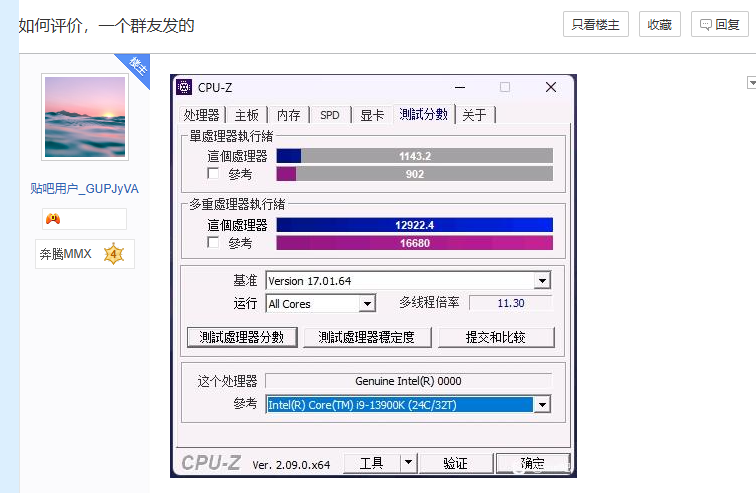Viewport: 756px width, 493px height.
Task: Open the 显卡 tab
Action: [372, 115]
